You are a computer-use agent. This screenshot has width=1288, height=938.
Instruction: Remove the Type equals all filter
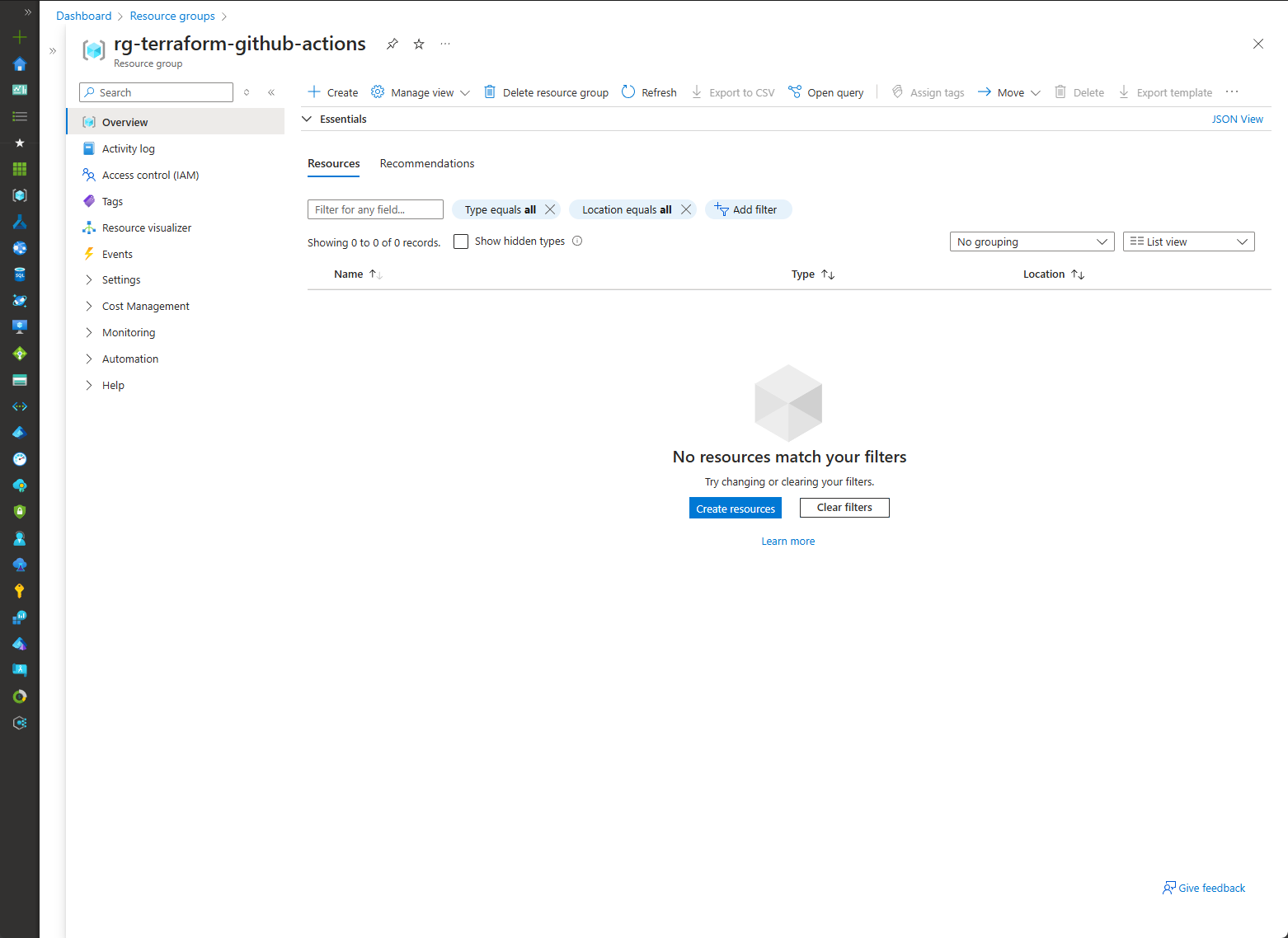(x=550, y=209)
